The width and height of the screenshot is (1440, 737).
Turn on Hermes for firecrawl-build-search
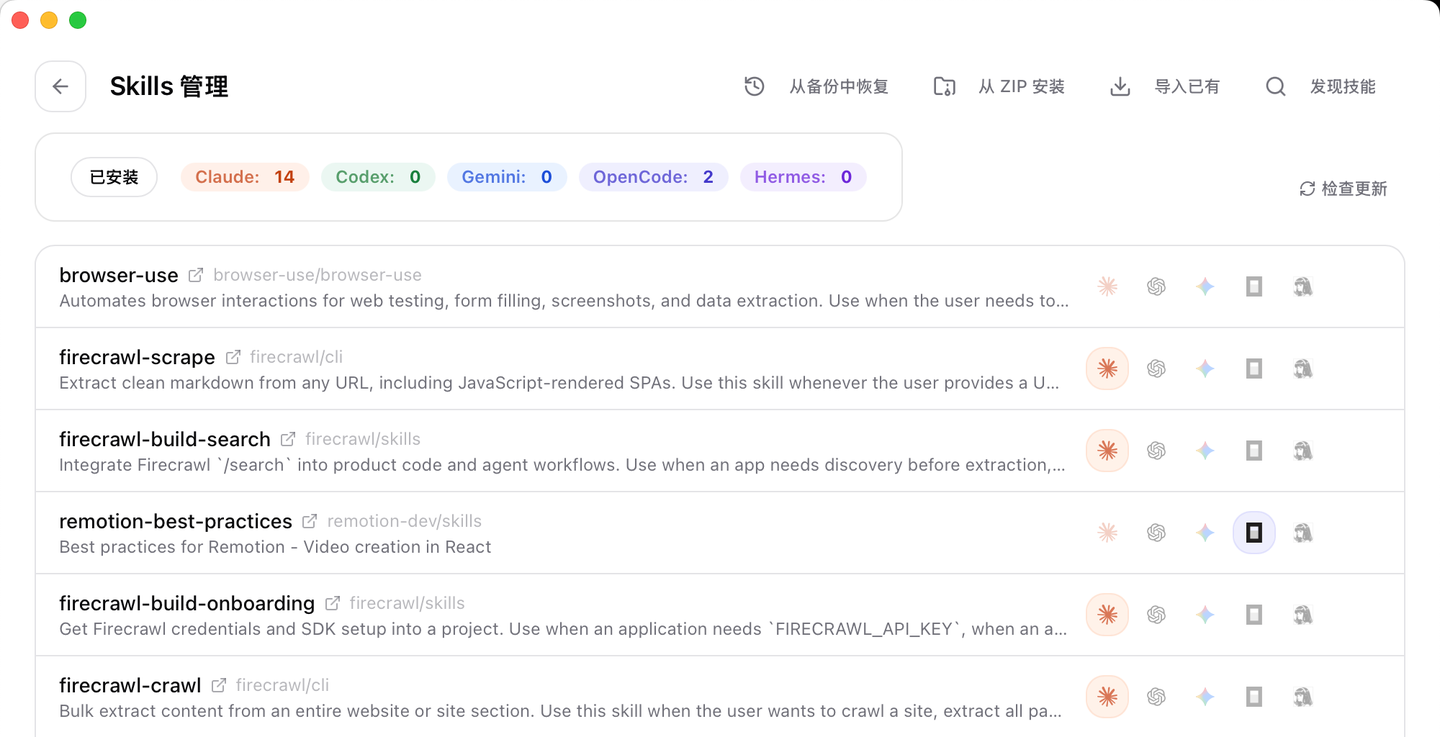point(1303,451)
